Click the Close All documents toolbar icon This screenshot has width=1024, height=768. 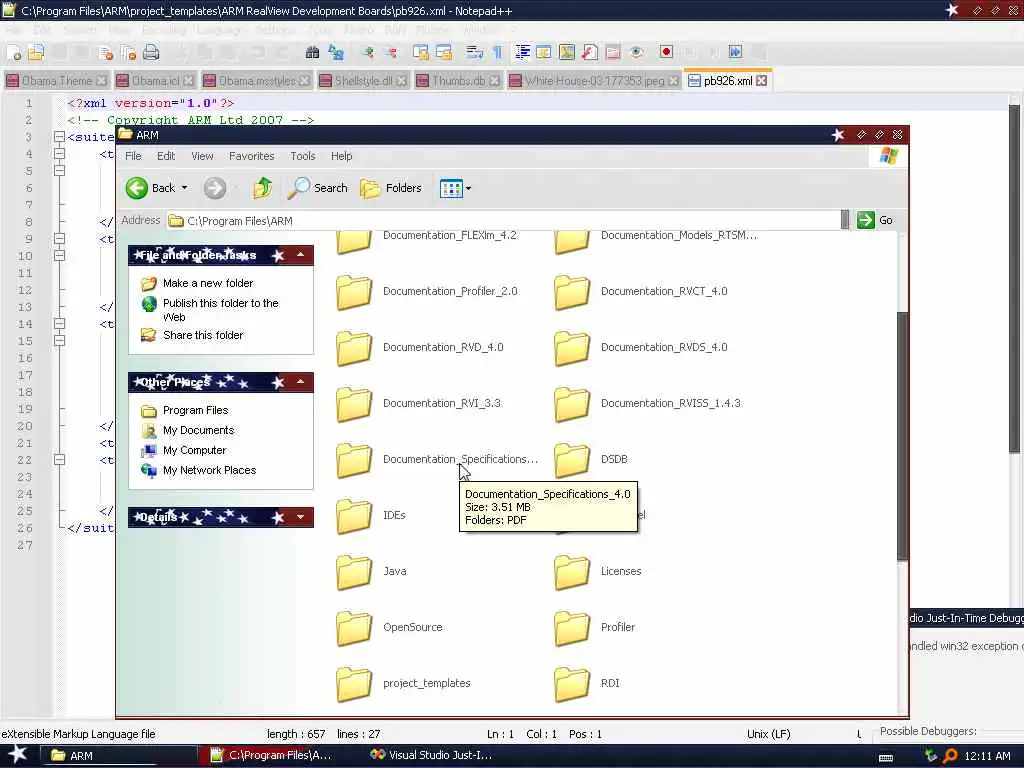point(129,53)
